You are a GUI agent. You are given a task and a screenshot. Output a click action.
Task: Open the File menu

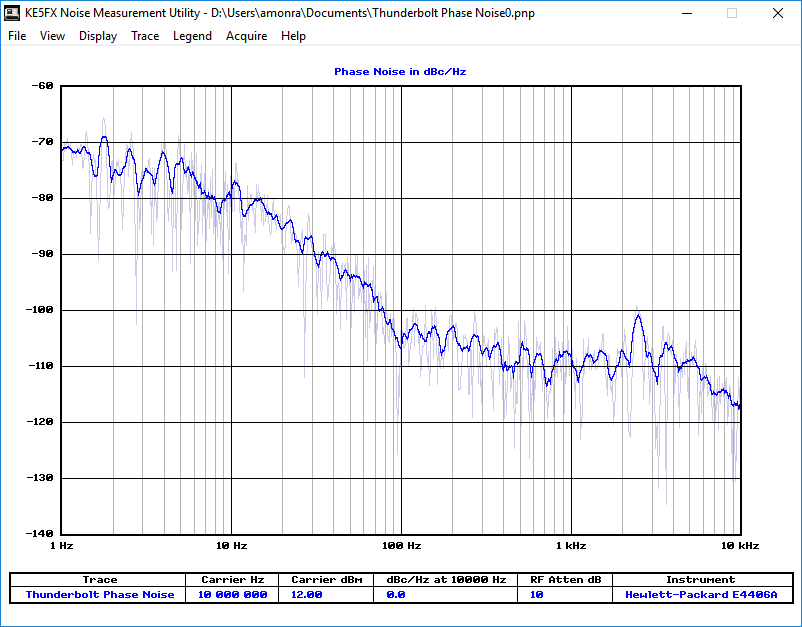(x=17, y=36)
